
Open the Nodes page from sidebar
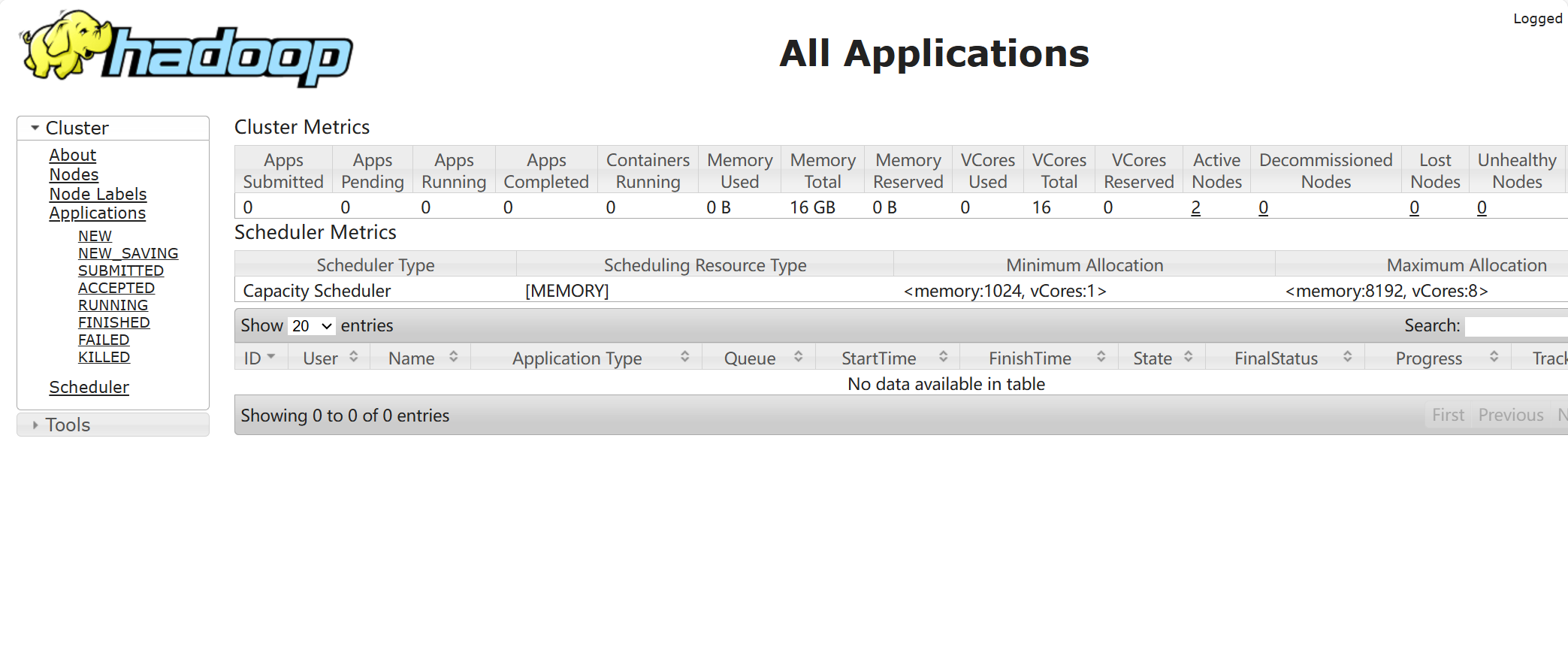click(74, 175)
